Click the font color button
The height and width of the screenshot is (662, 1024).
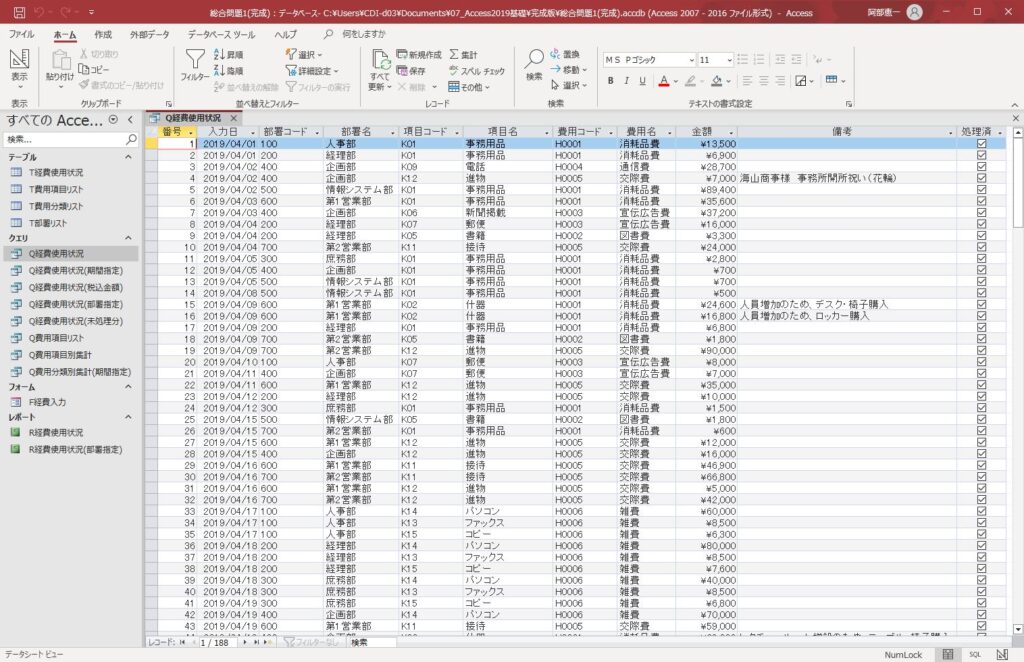tap(665, 81)
